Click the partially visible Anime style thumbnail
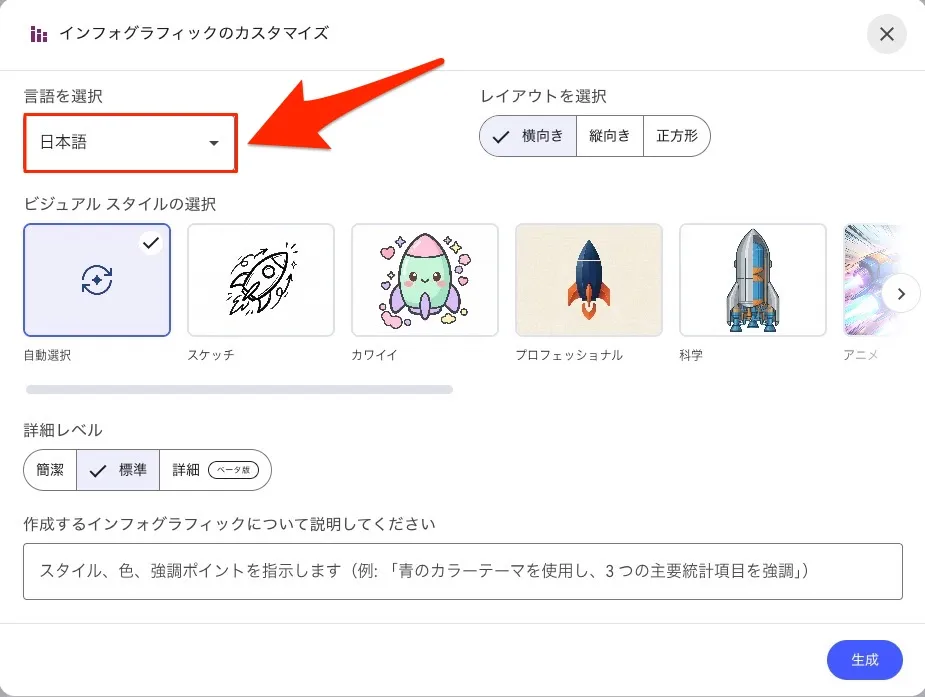This screenshot has width=925, height=697. [x=862, y=280]
